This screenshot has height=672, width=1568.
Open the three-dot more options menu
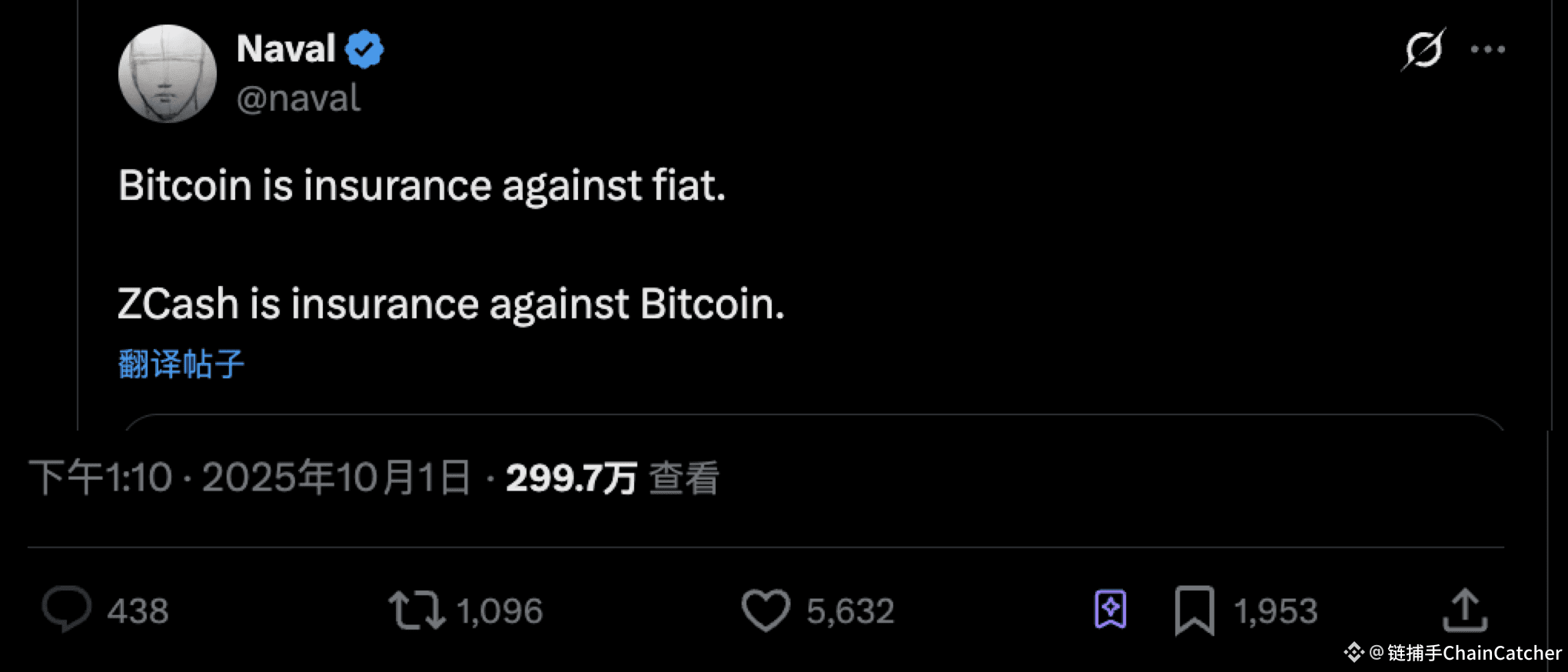point(1488,49)
